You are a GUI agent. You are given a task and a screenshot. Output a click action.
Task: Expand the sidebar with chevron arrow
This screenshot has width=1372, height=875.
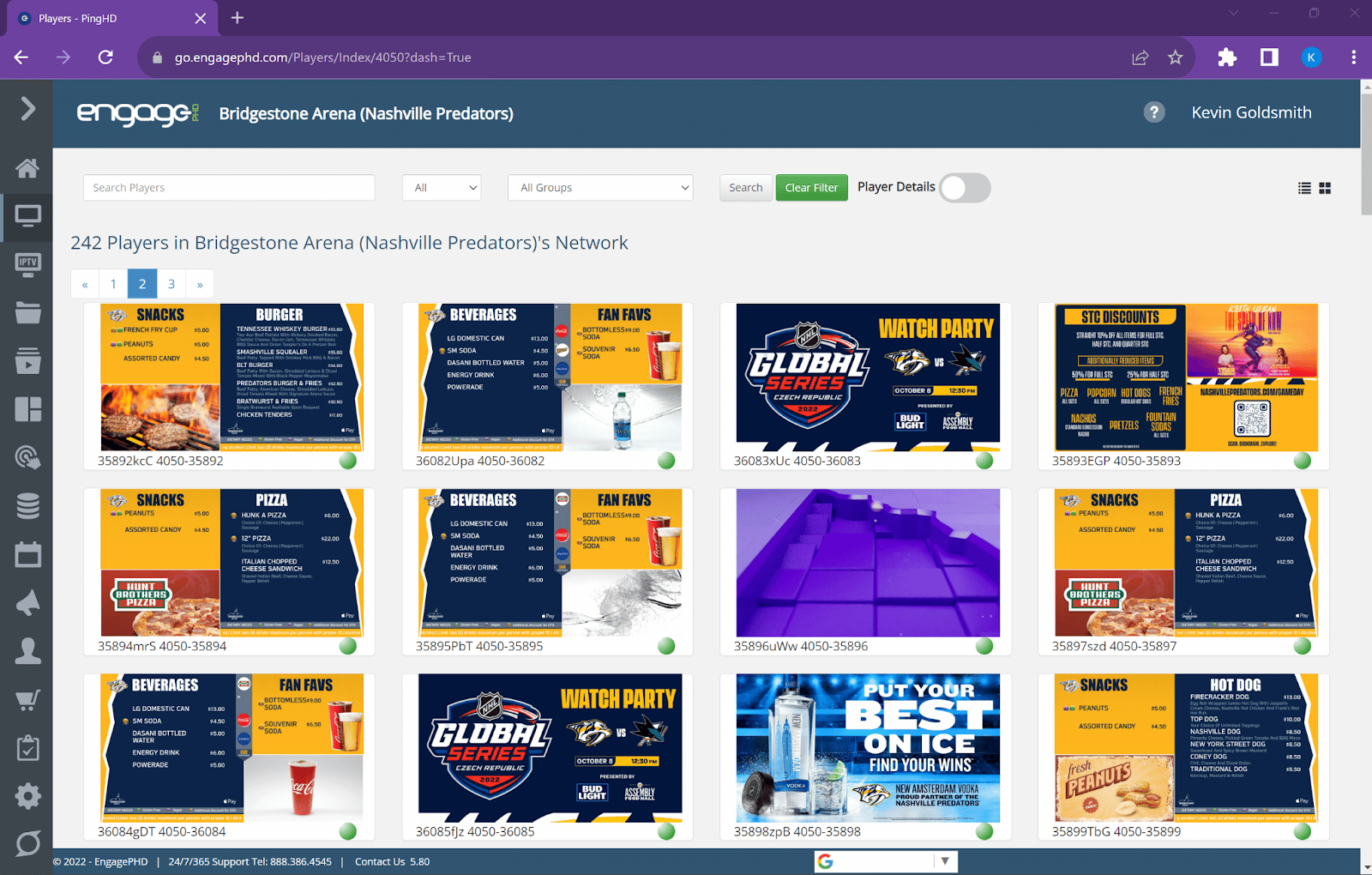[27, 108]
